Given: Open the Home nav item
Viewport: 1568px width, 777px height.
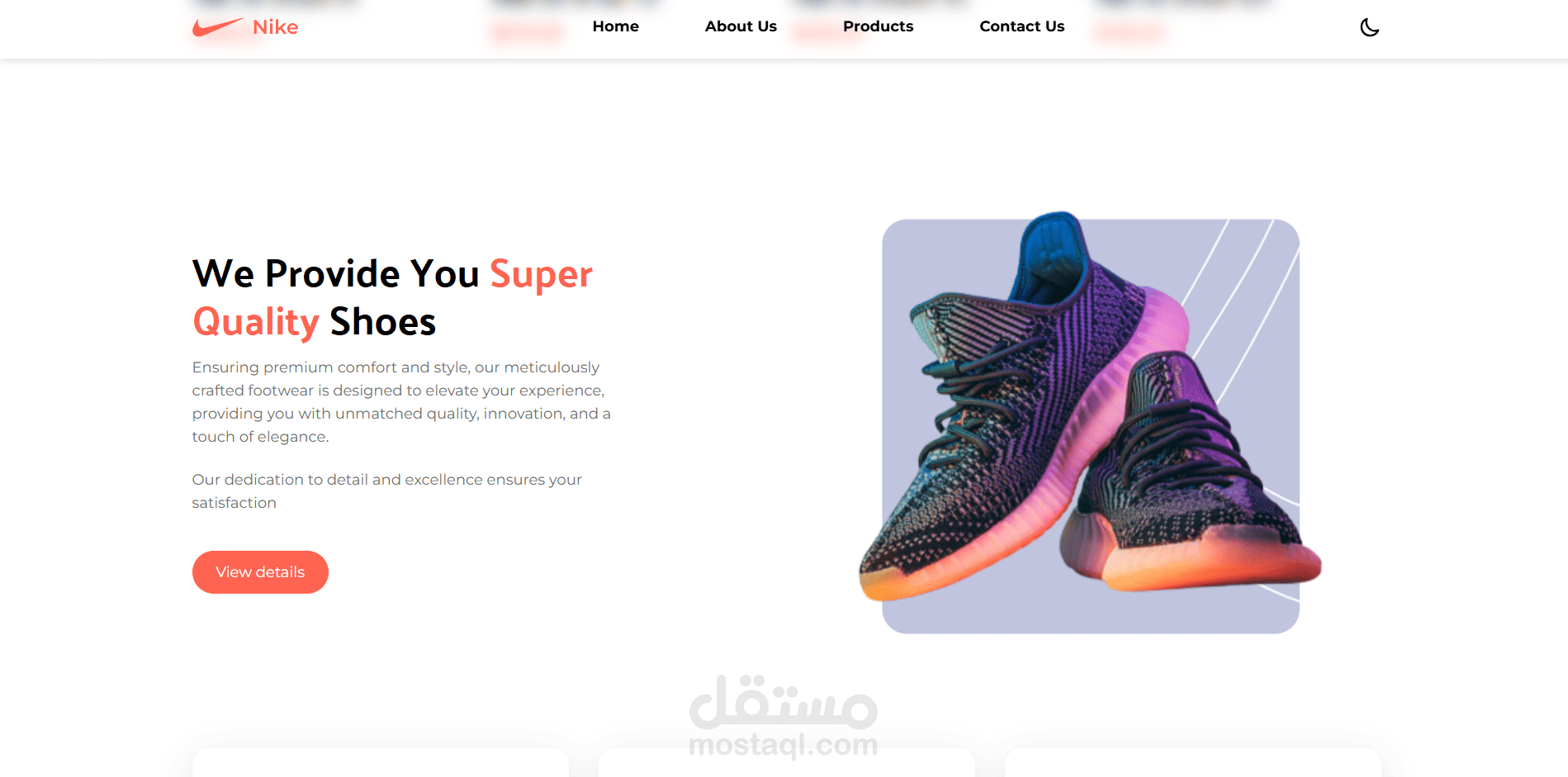Looking at the screenshot, I should [615, 26].
